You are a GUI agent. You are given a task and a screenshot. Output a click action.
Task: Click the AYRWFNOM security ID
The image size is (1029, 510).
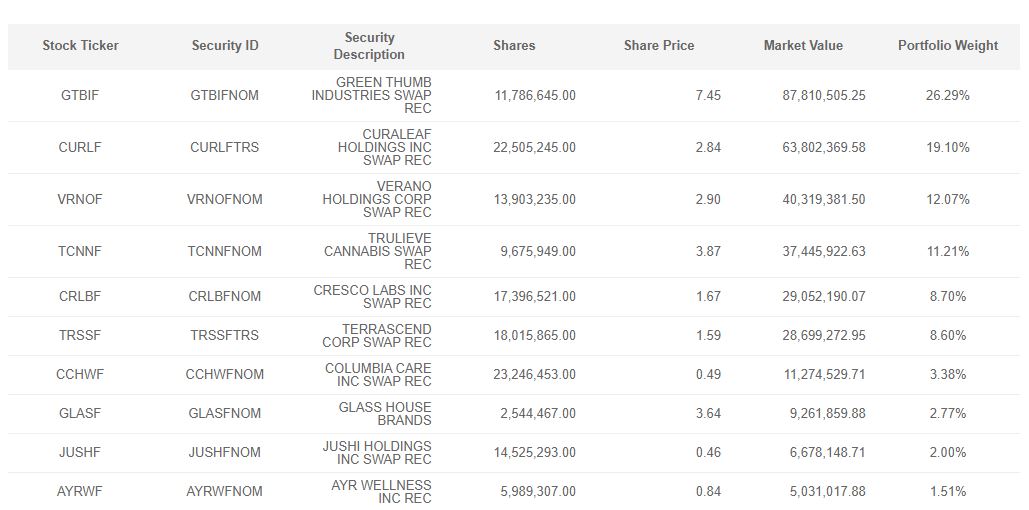click(x=225, y=491)
